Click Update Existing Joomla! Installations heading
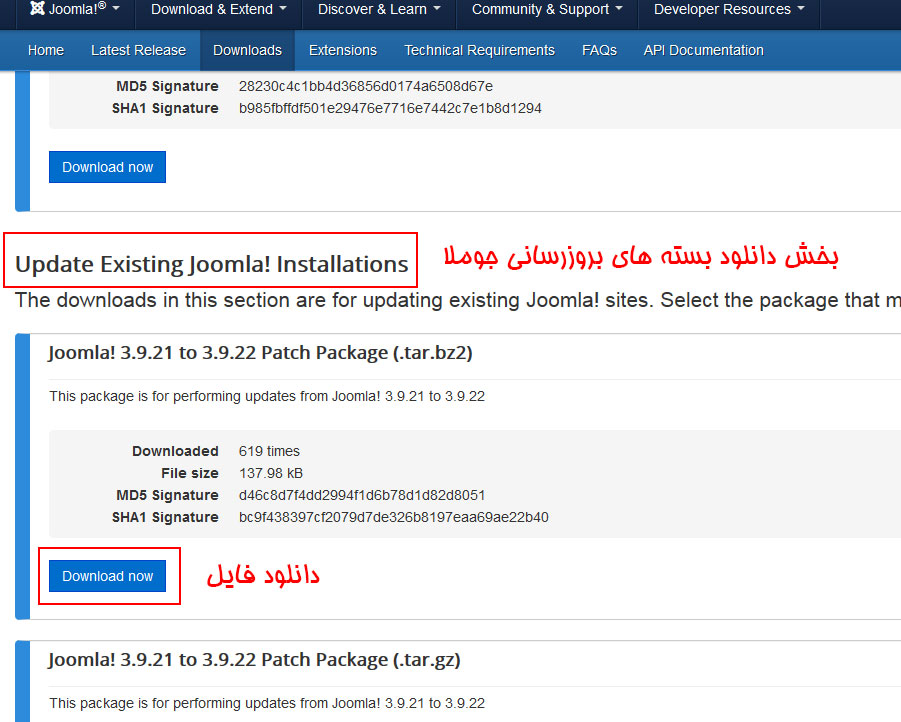901x722 pixels. [x=211, y=264]
